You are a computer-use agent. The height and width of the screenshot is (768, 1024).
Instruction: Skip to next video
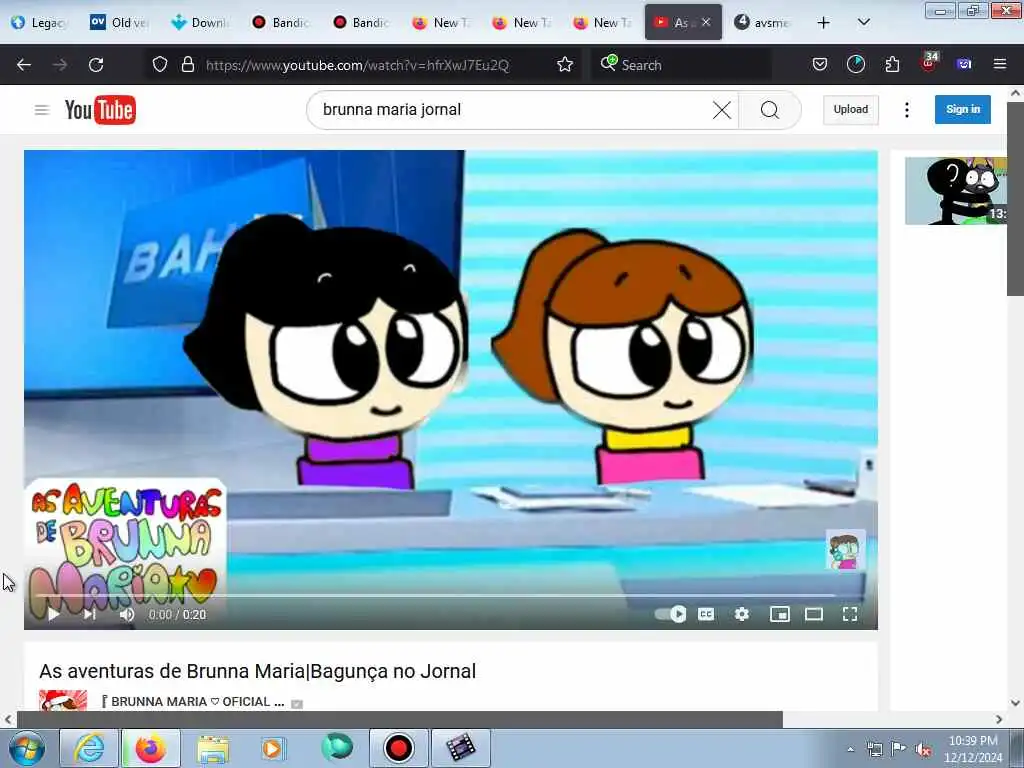[90, 614]
